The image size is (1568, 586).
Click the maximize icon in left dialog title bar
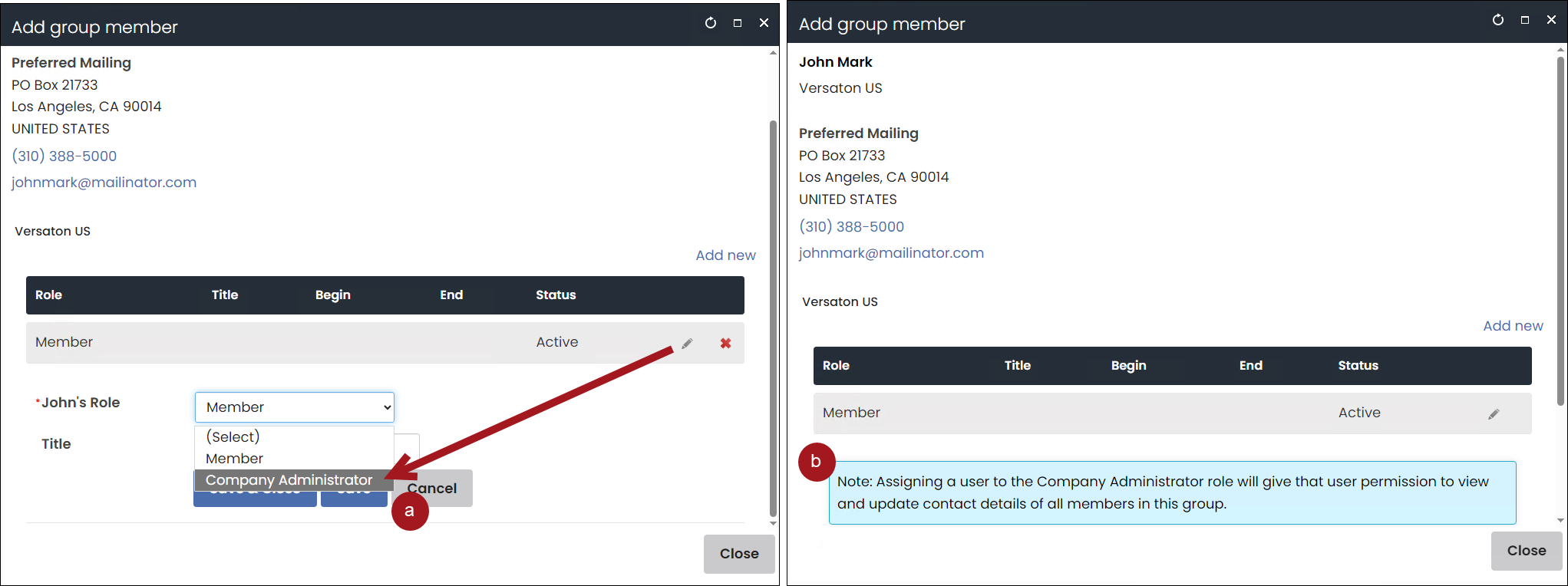pyautogui.click(x=738, y=23)
